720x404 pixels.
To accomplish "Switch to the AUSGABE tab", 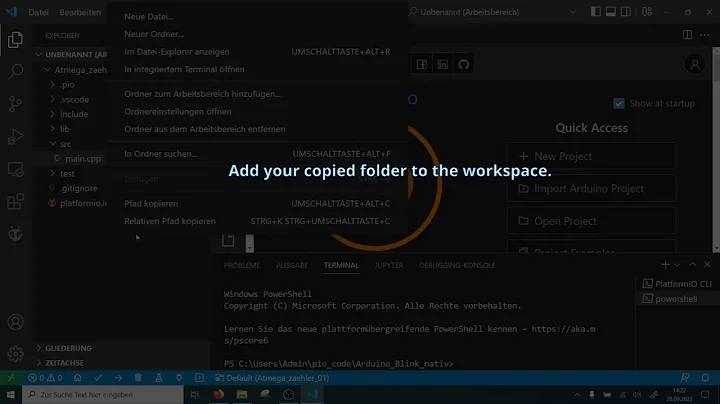I will pyautogui.click(x=292, y=265).
